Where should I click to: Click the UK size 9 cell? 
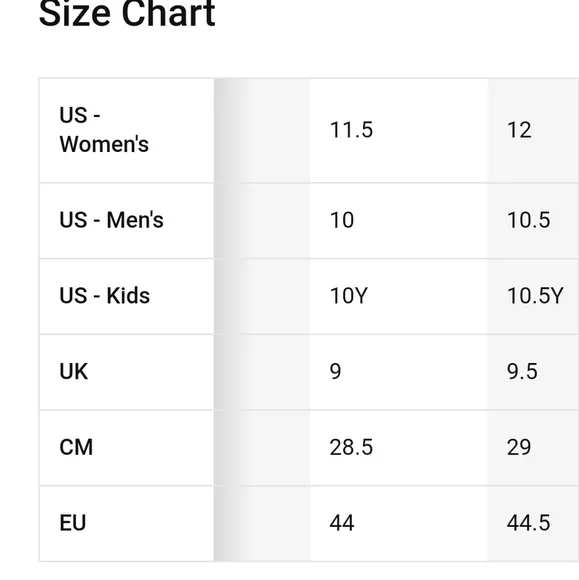click(399, 372)
